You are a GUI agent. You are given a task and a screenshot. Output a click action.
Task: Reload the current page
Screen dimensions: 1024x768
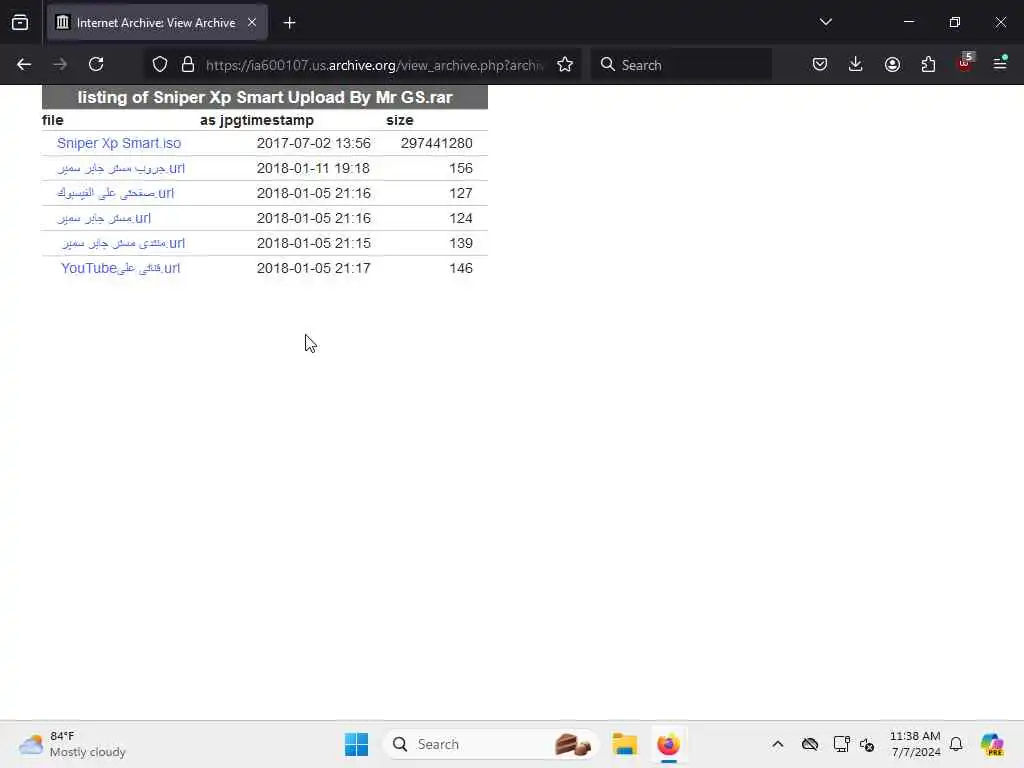point(96,64)
